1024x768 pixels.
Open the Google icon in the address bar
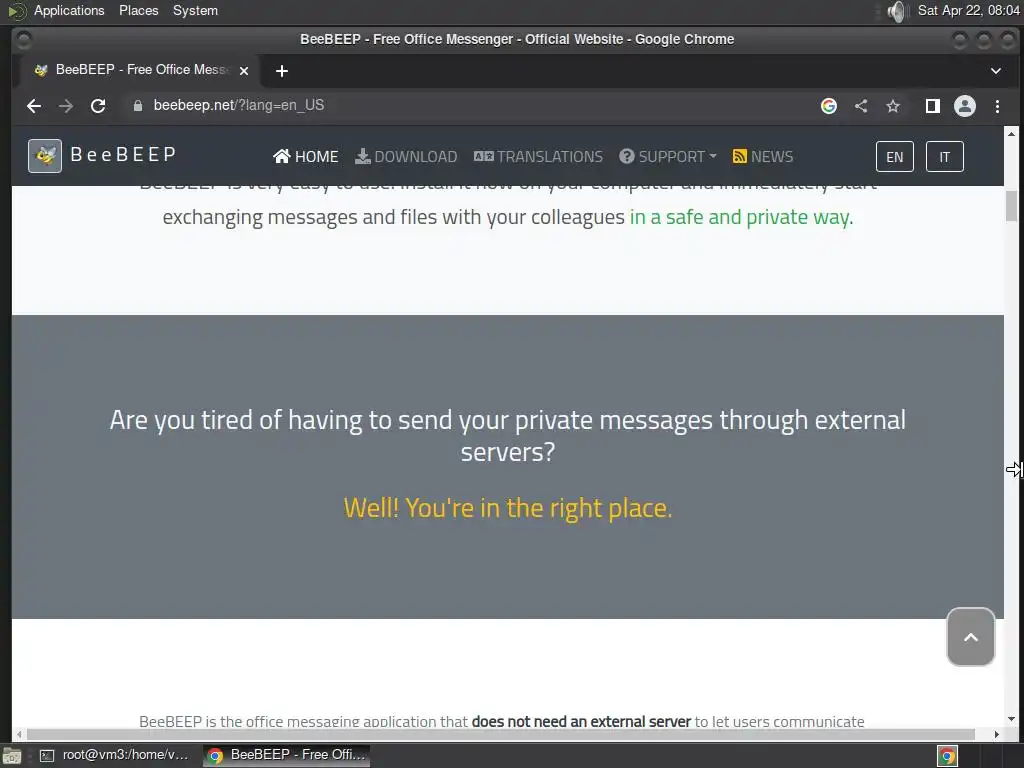[x=829, y=106]
